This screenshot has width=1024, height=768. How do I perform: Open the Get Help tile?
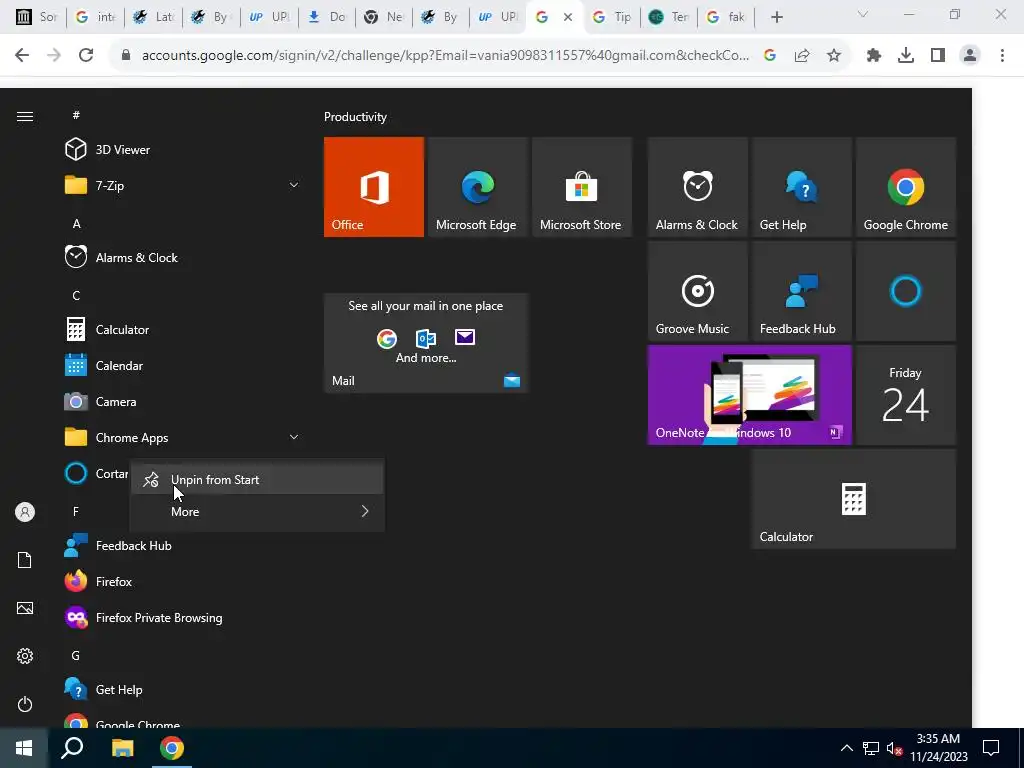(801, 187)
